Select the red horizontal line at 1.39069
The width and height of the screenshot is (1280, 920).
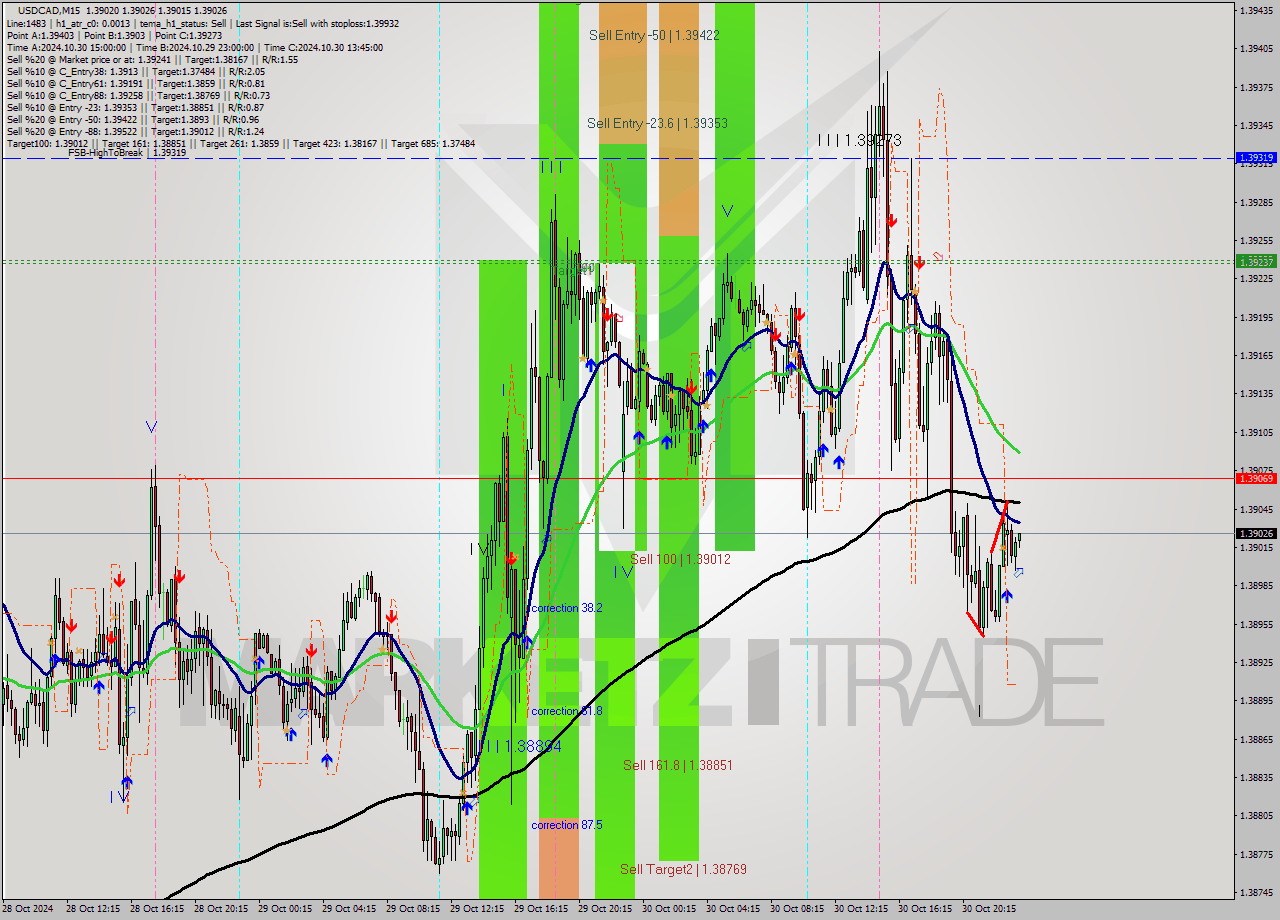coord(618,478)
